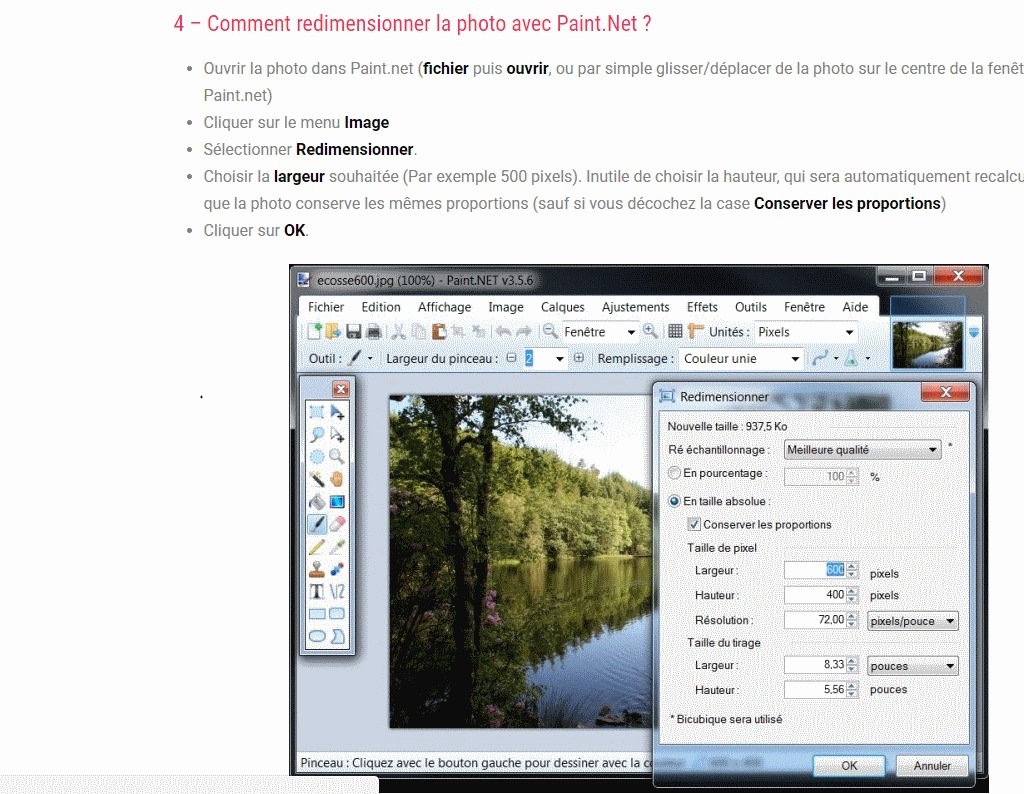The image size is (1024, 794).
Task: Confirm resize with OK button
Action: (849, 765)
